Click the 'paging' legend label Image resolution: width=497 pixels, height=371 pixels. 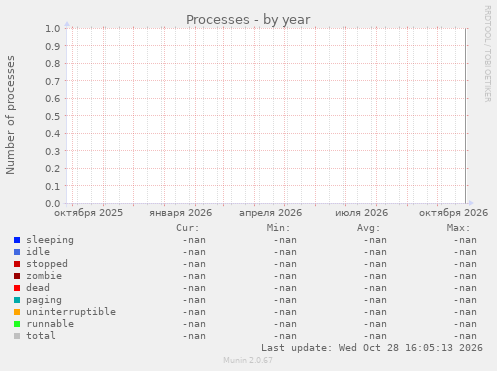point(44,300)
